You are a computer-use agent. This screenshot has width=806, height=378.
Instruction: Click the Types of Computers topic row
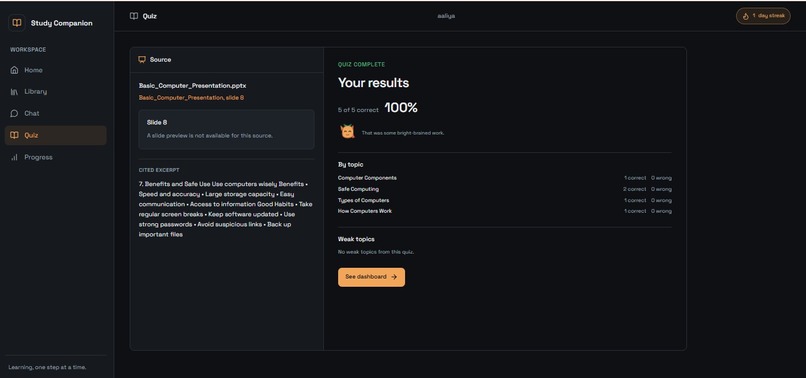click(x=505, y=200)
